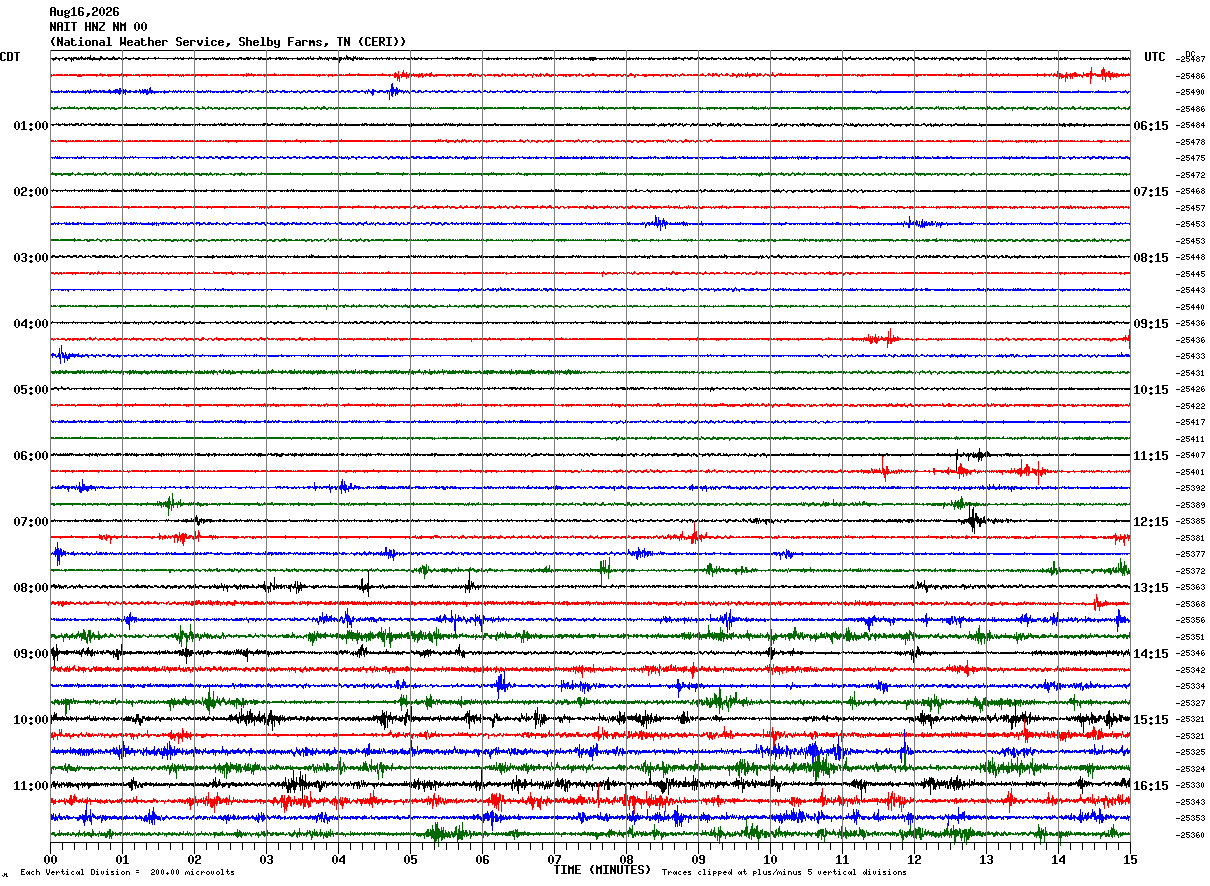
Task: Click the minute 05 tick label
Action: pyautogui.click(x=410, y=859)
